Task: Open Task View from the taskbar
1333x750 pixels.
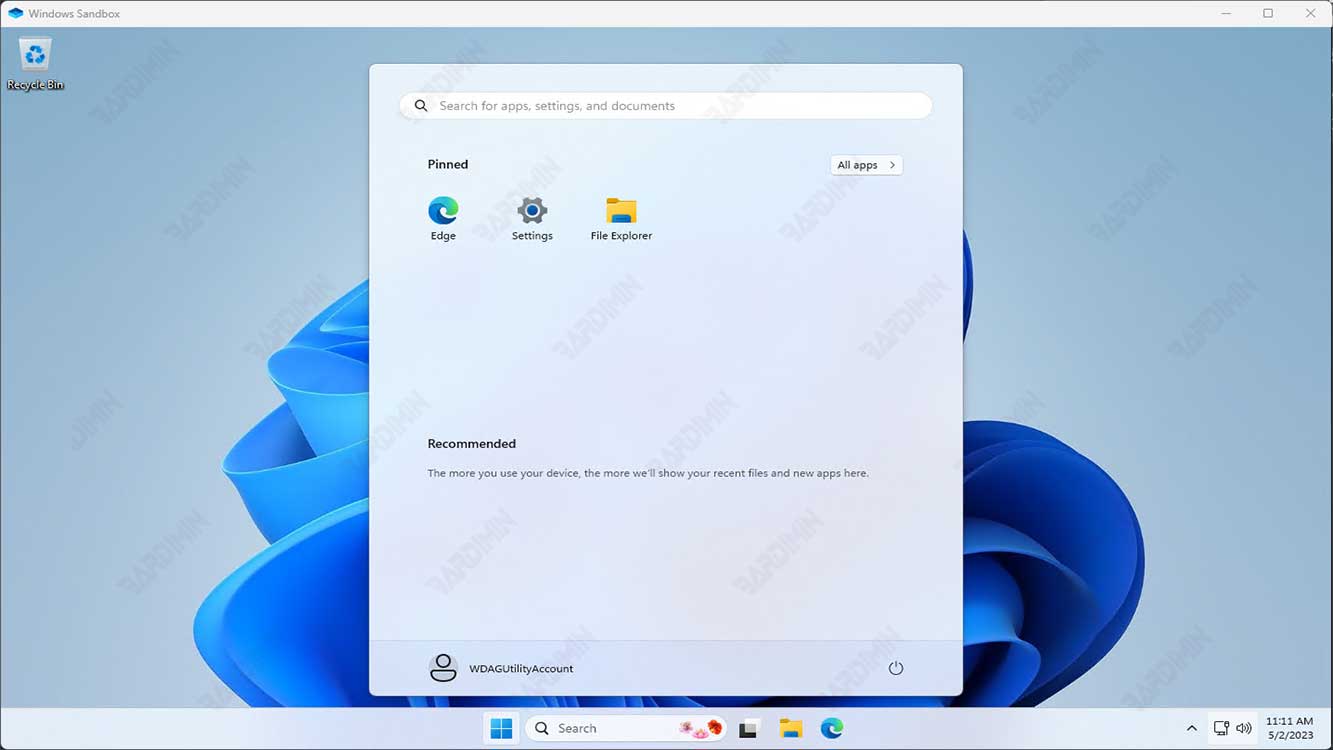Action: [x=748, y=728]
